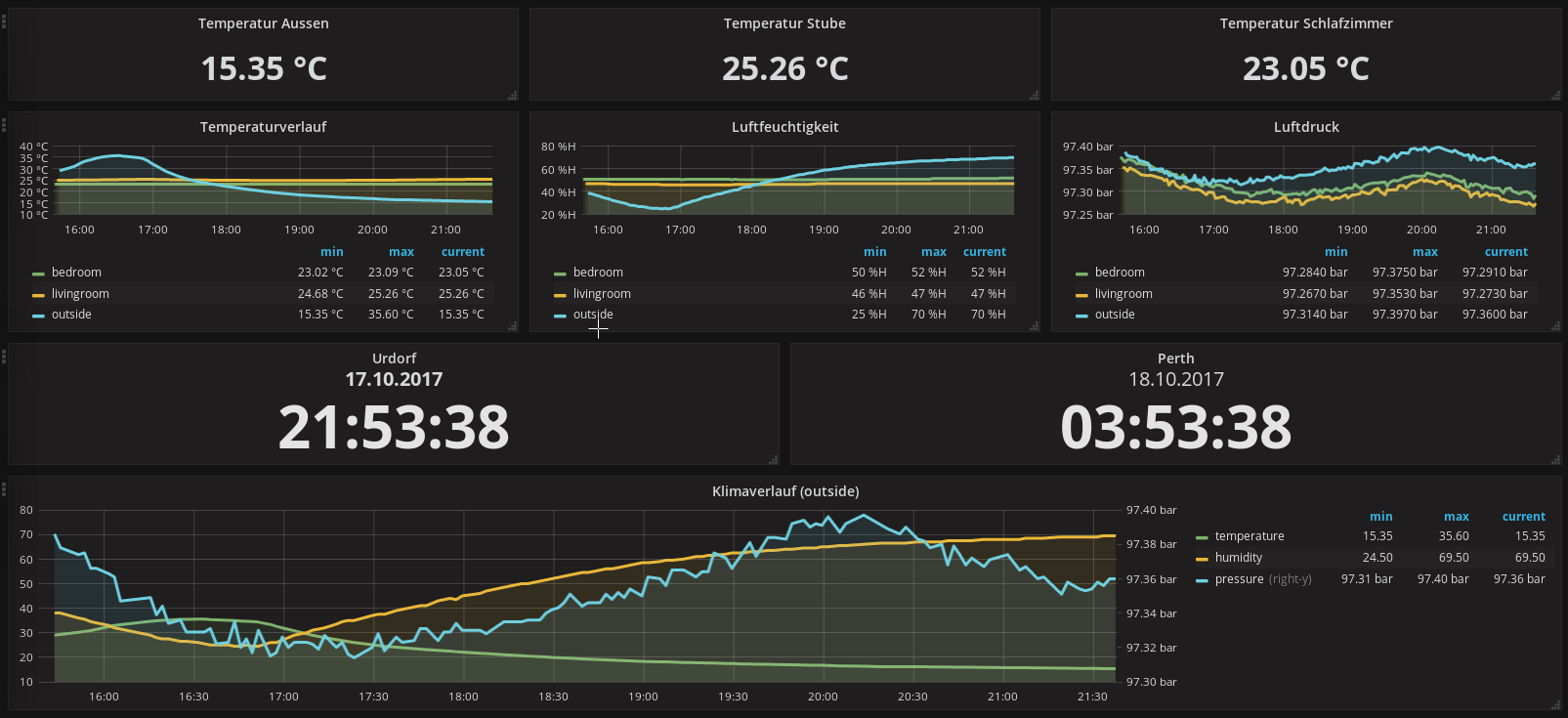Click Perth clock time 03:53:38
1568x718 pixels.
click(x=1176, y=428)
